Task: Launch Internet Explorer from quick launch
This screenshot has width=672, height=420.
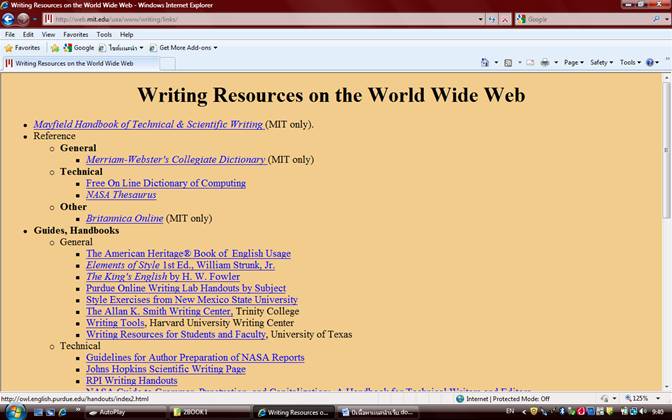Action: coord(63,412)
